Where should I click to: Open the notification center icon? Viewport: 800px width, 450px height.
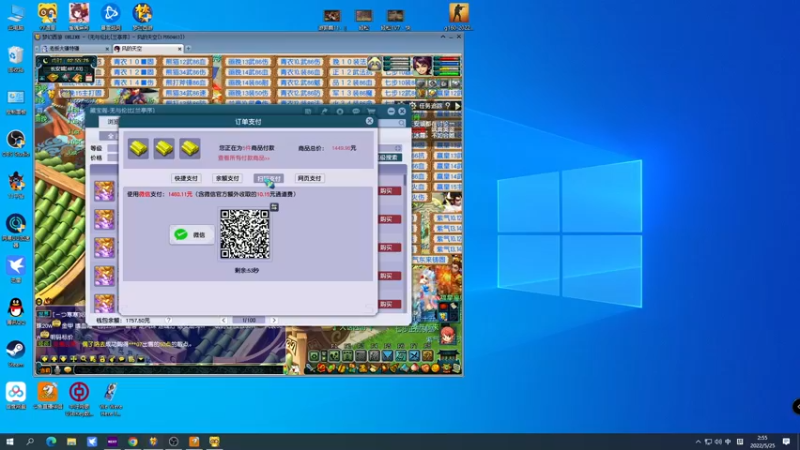tap(786, 442)
